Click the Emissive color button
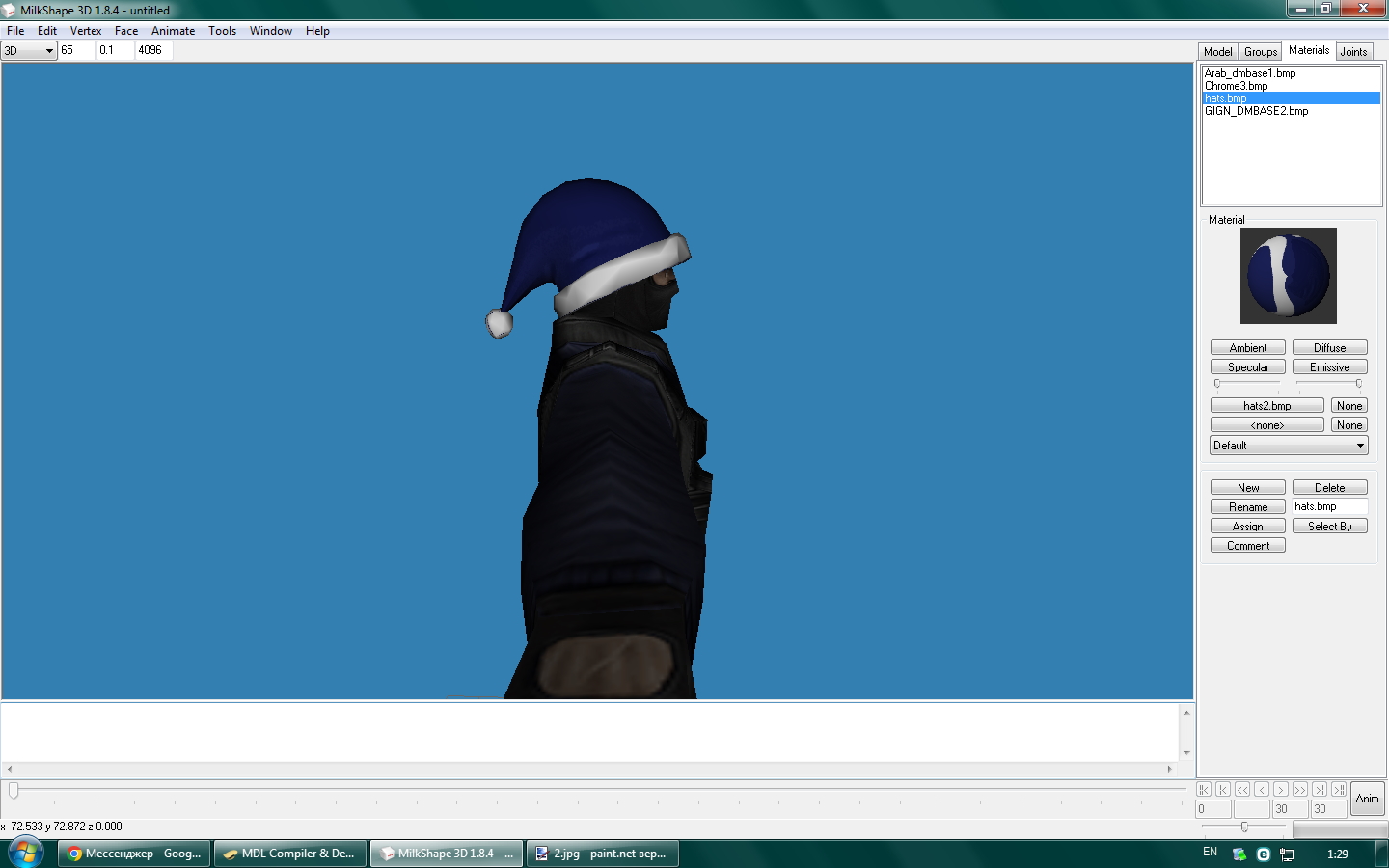Viewport: 1389px width, 868px height. click(x=1330, y=367)
